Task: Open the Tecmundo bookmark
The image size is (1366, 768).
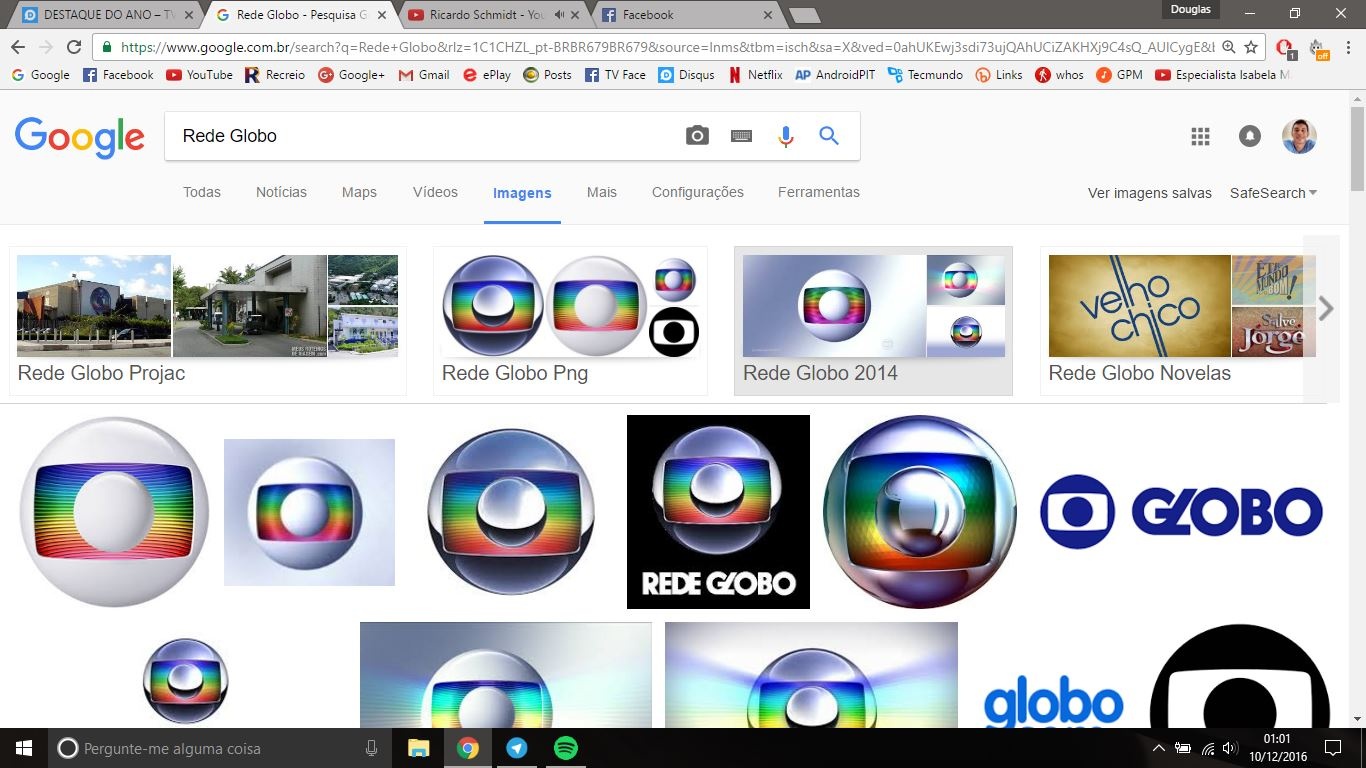Action: (925, 75)
